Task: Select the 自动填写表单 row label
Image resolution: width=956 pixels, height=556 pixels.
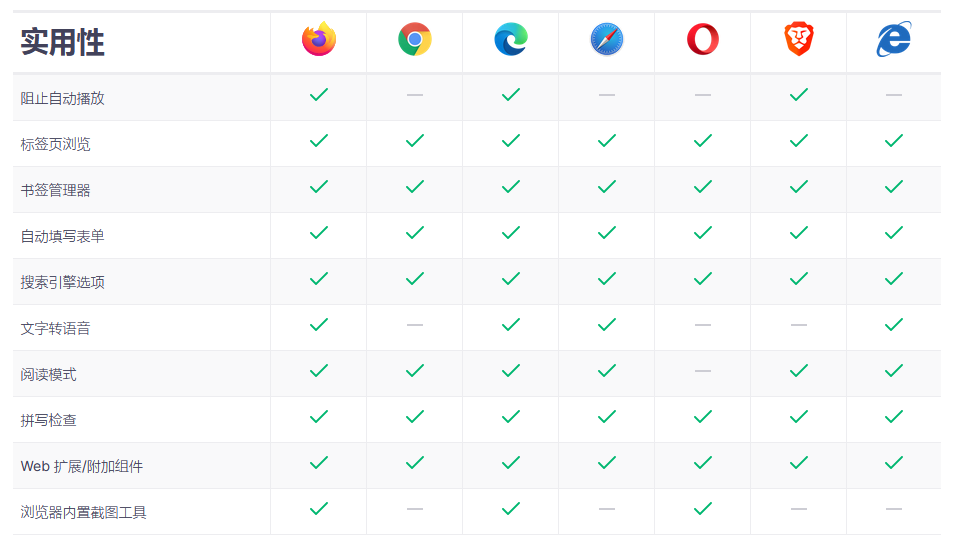Action: [63, 236]
